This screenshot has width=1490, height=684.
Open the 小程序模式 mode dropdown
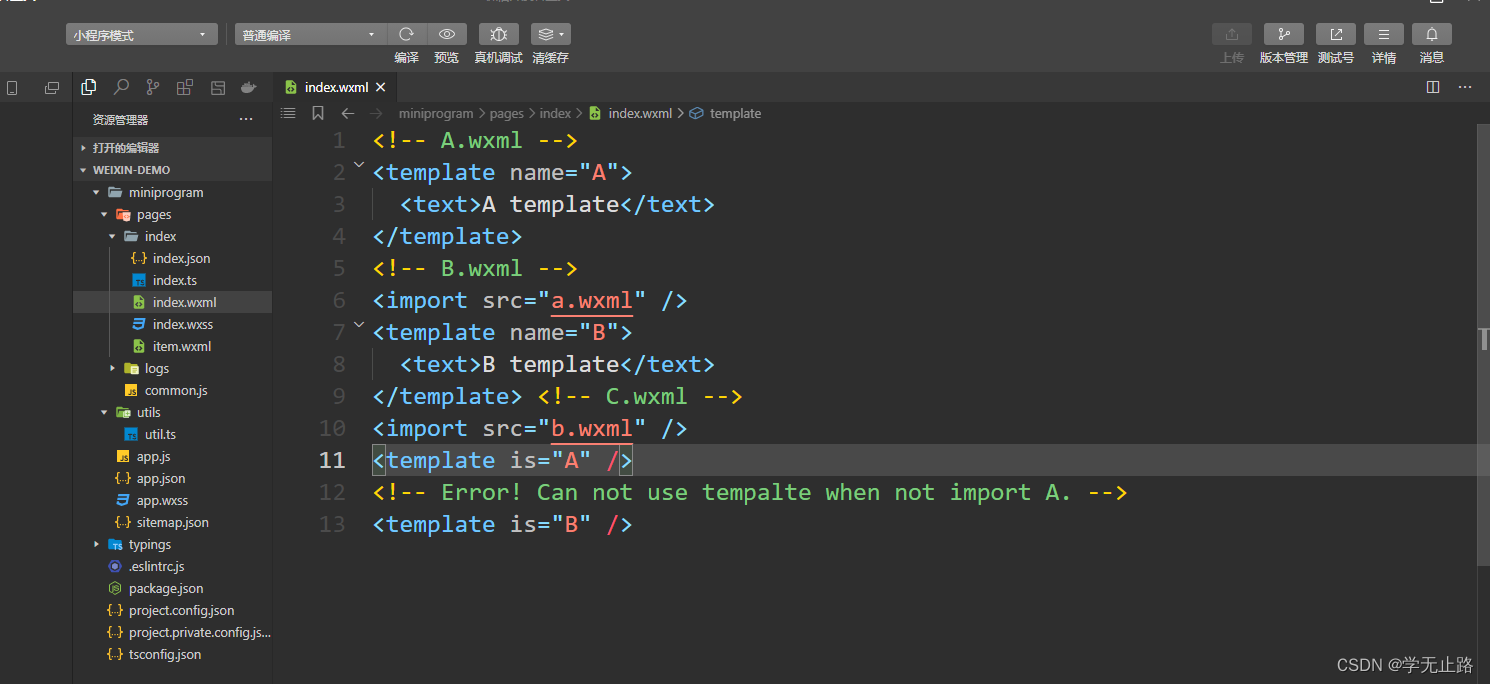coord(142,35)
